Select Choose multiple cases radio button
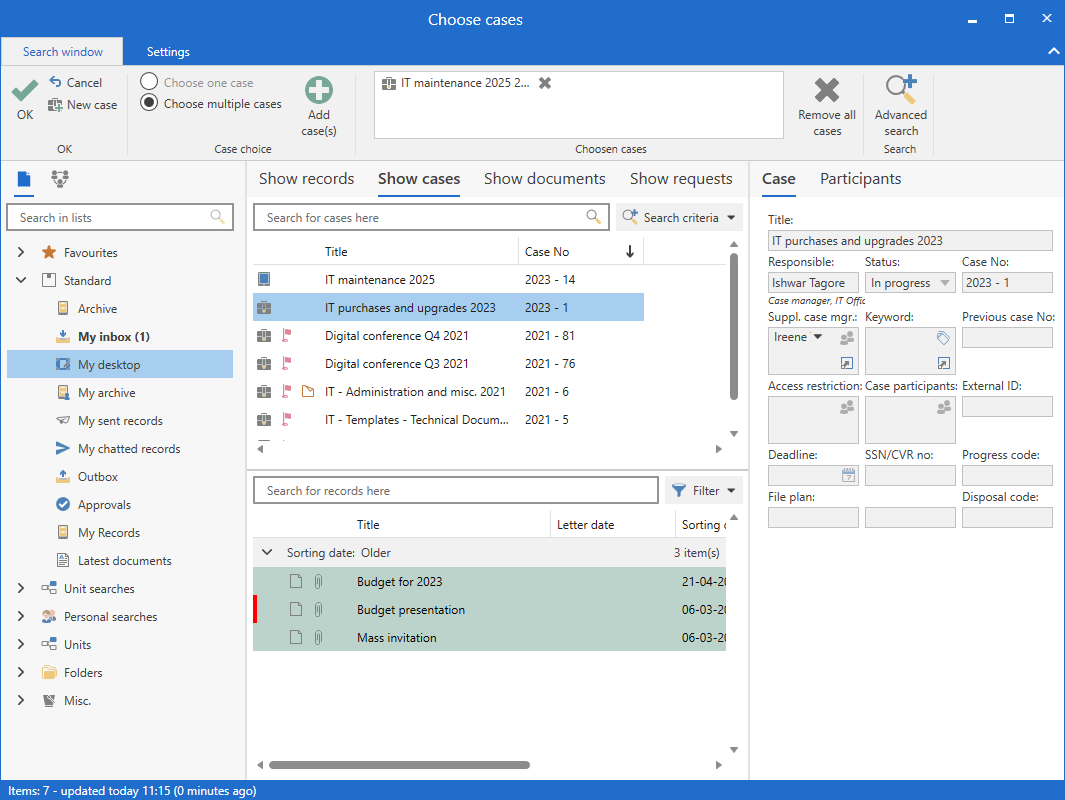The image size is (1065, 800). pyautogui.click(x=149, y=103)
